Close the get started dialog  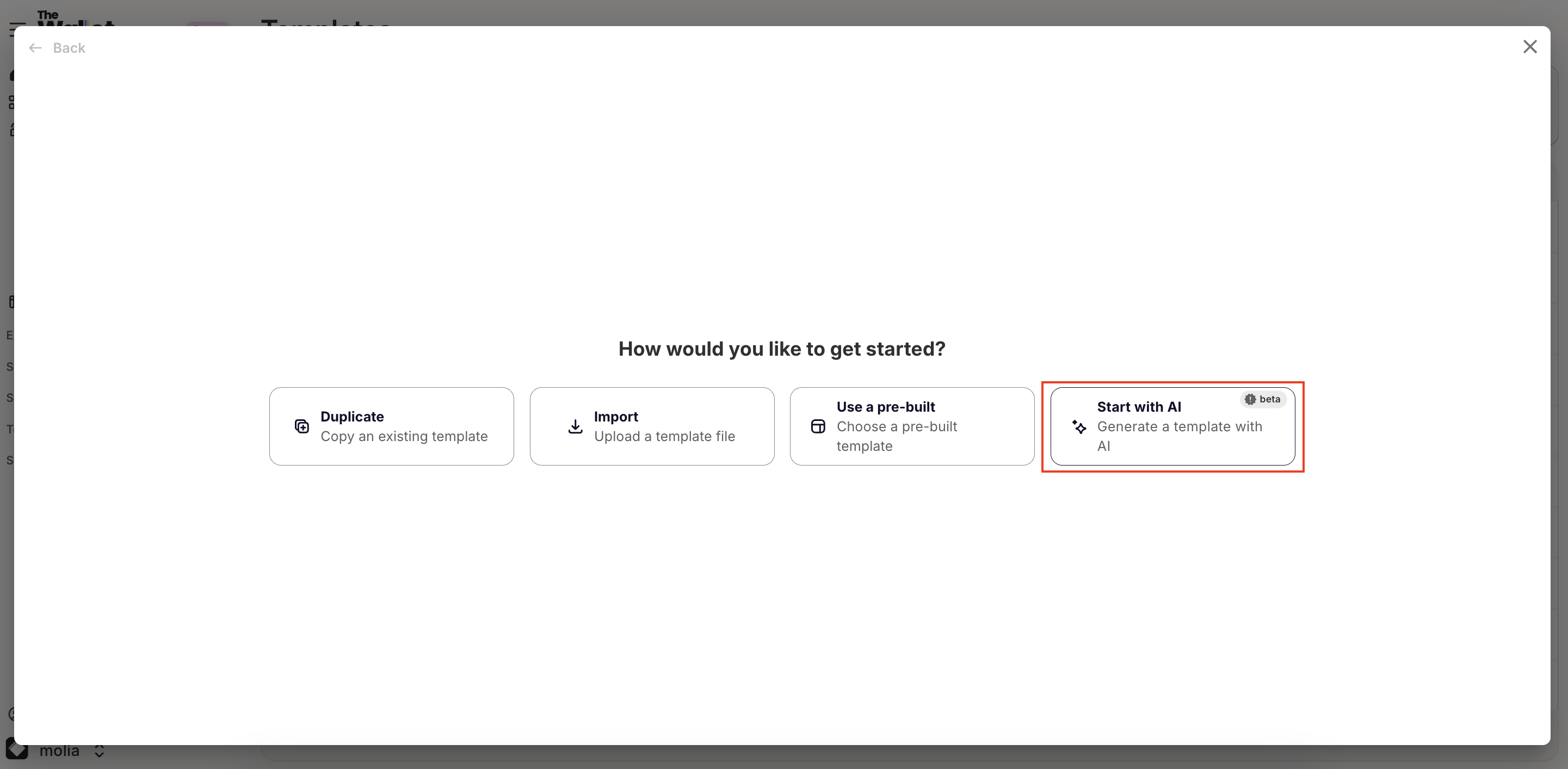(1530, 46)
